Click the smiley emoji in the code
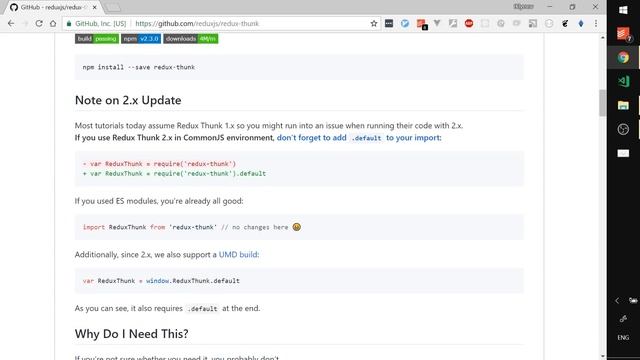The height and width of the screenshot is (360, 640). pyautogui.click(x=297, y=227)
